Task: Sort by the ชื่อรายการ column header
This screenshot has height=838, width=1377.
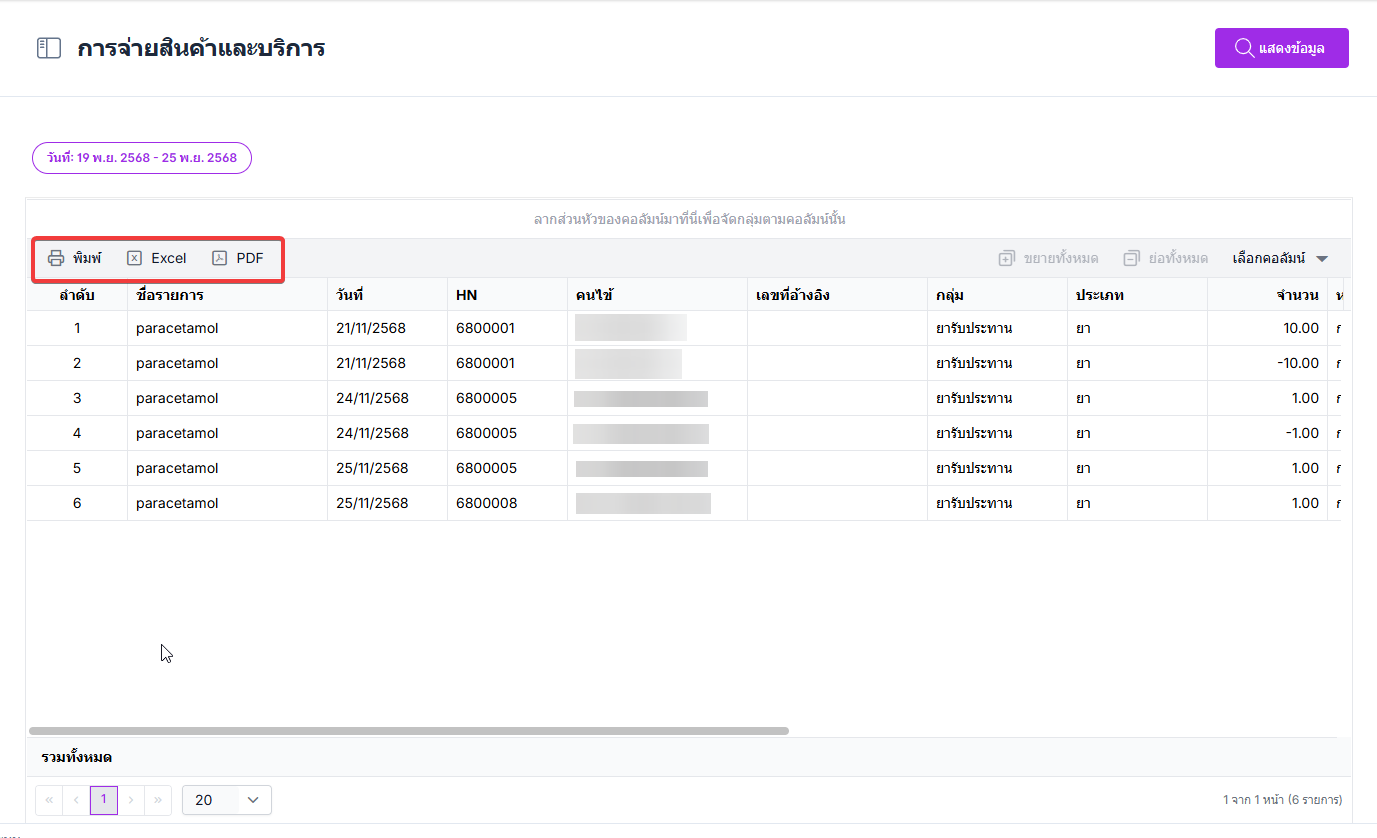Action: [228, 295]
